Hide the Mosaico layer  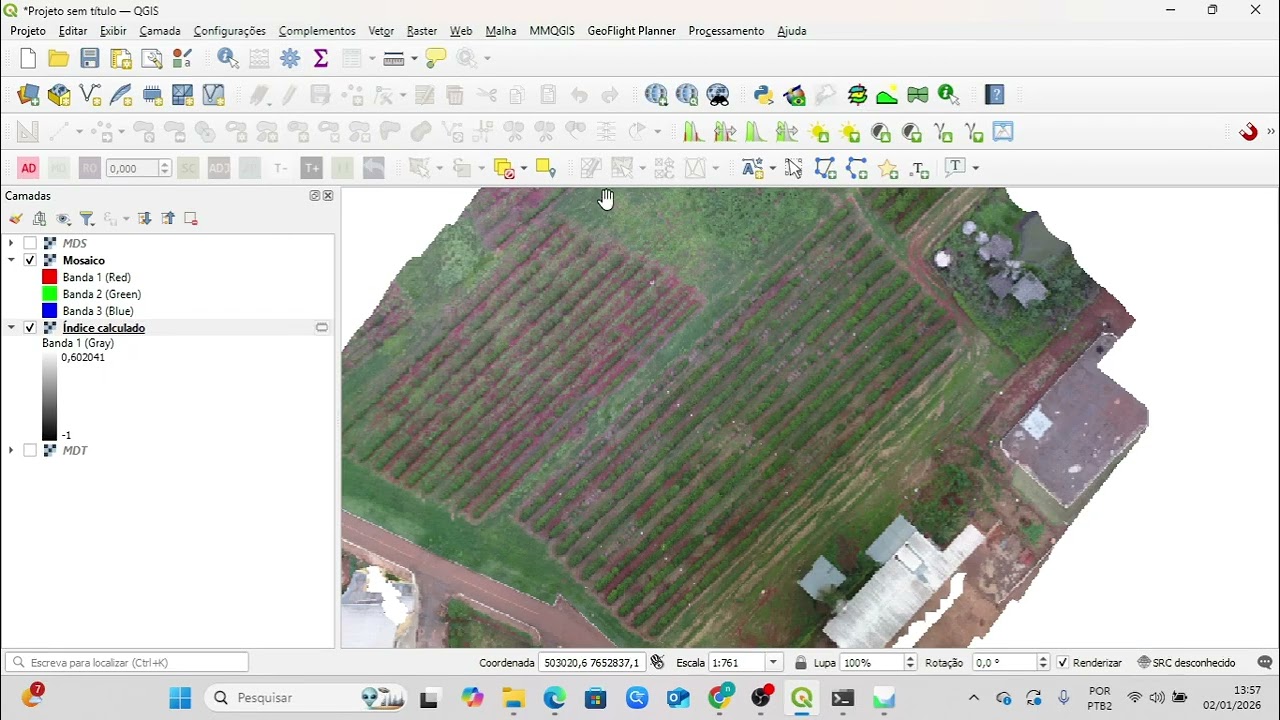point(30,260)
